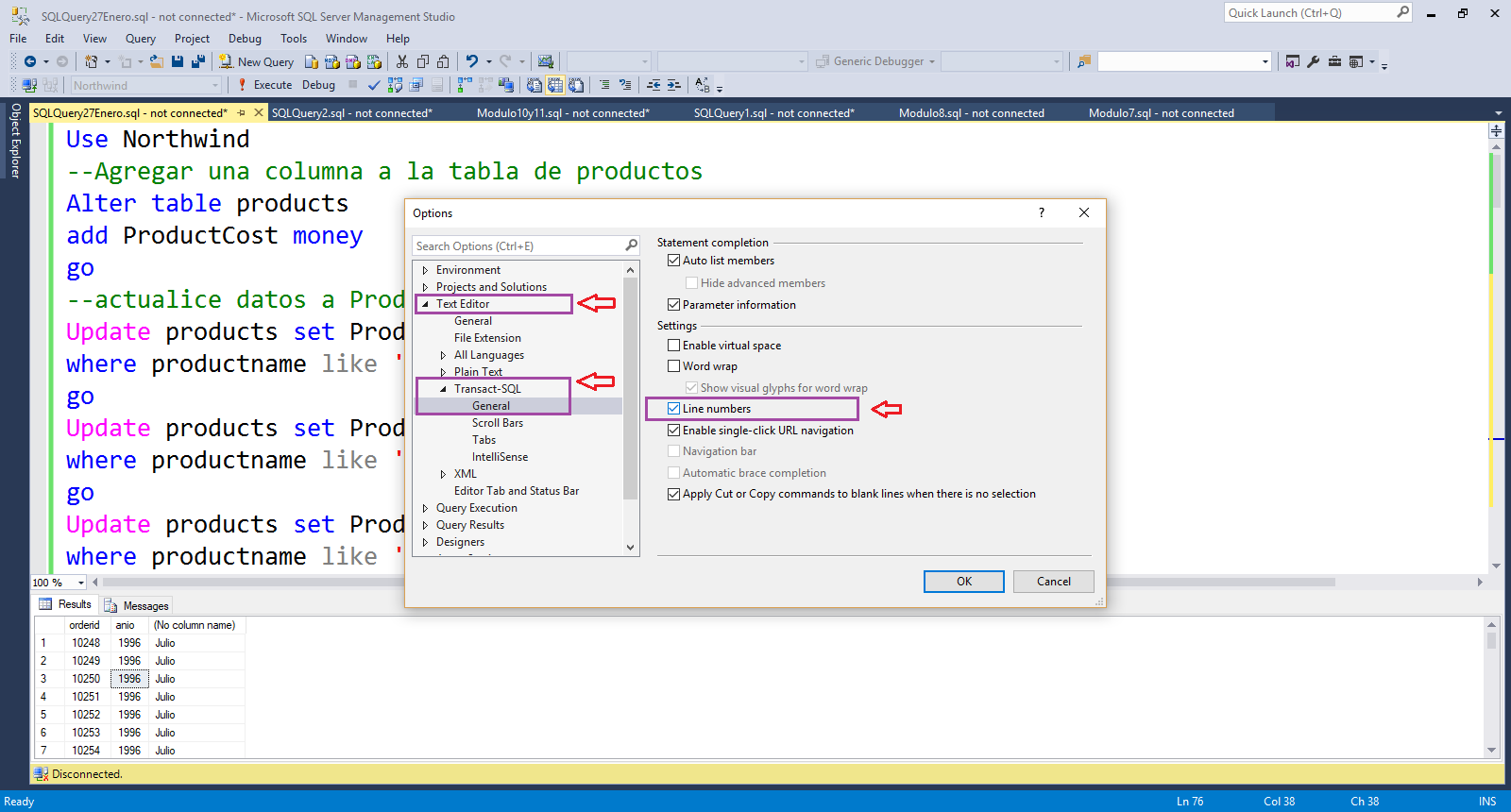
Task: Click the Parse checkmark icon
Action: 374,85
